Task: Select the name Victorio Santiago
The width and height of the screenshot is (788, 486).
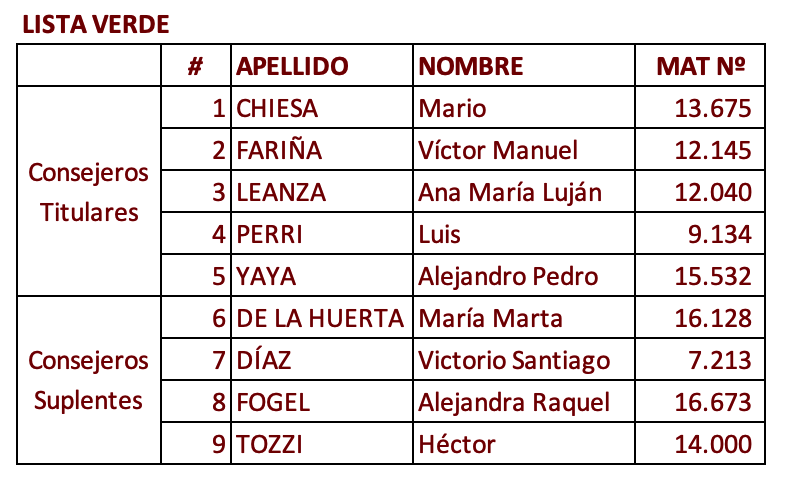Action: pyautogui.click(x=514, y=361)
